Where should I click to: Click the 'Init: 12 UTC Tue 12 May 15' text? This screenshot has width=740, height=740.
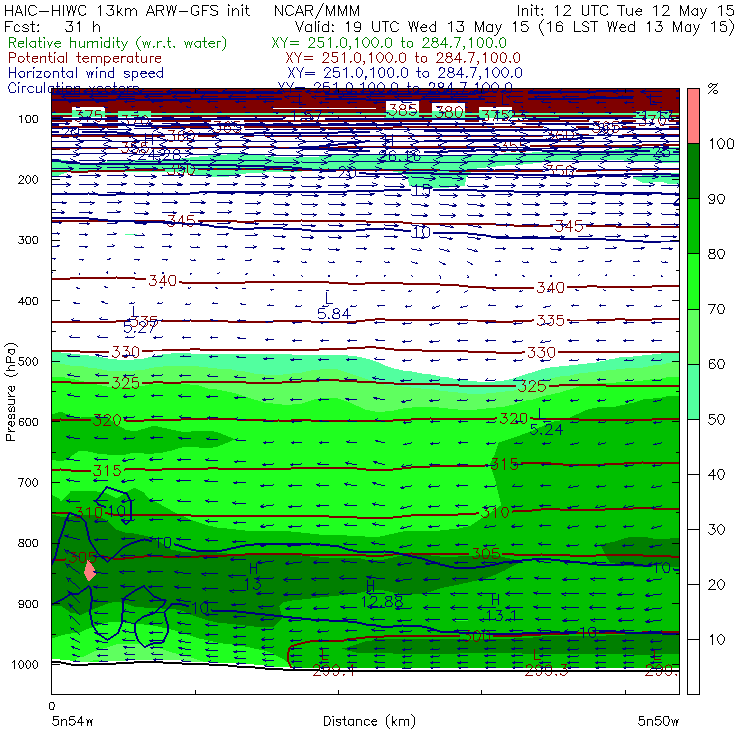626,11
